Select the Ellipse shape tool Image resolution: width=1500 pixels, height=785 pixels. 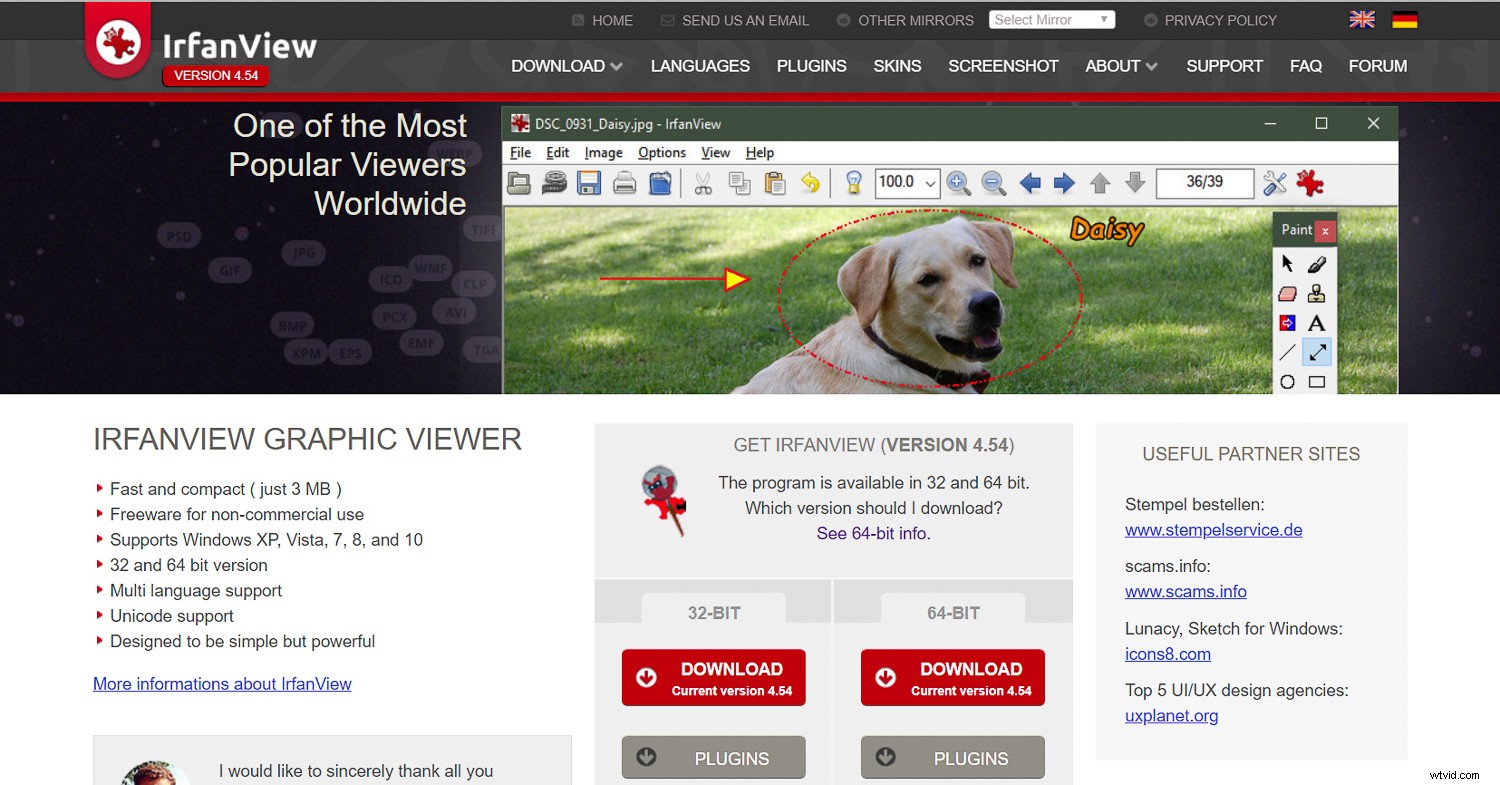pos(1288,381)
